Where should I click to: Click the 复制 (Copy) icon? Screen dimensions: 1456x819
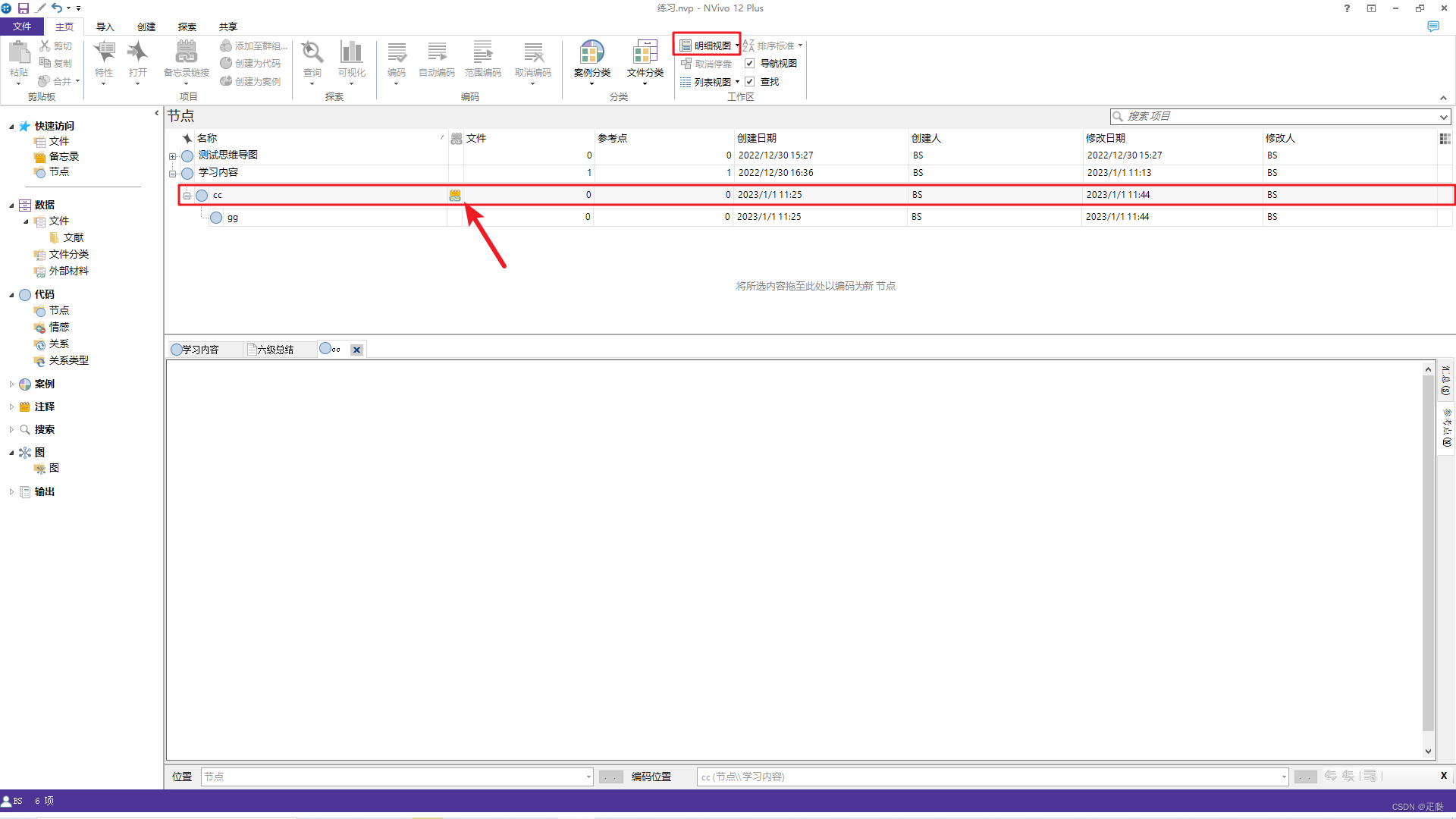[x=45, y=63]
